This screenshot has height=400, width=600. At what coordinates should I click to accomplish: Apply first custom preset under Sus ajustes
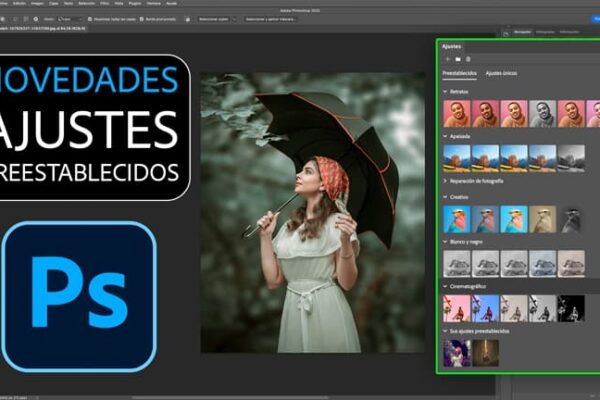(457, 353)
